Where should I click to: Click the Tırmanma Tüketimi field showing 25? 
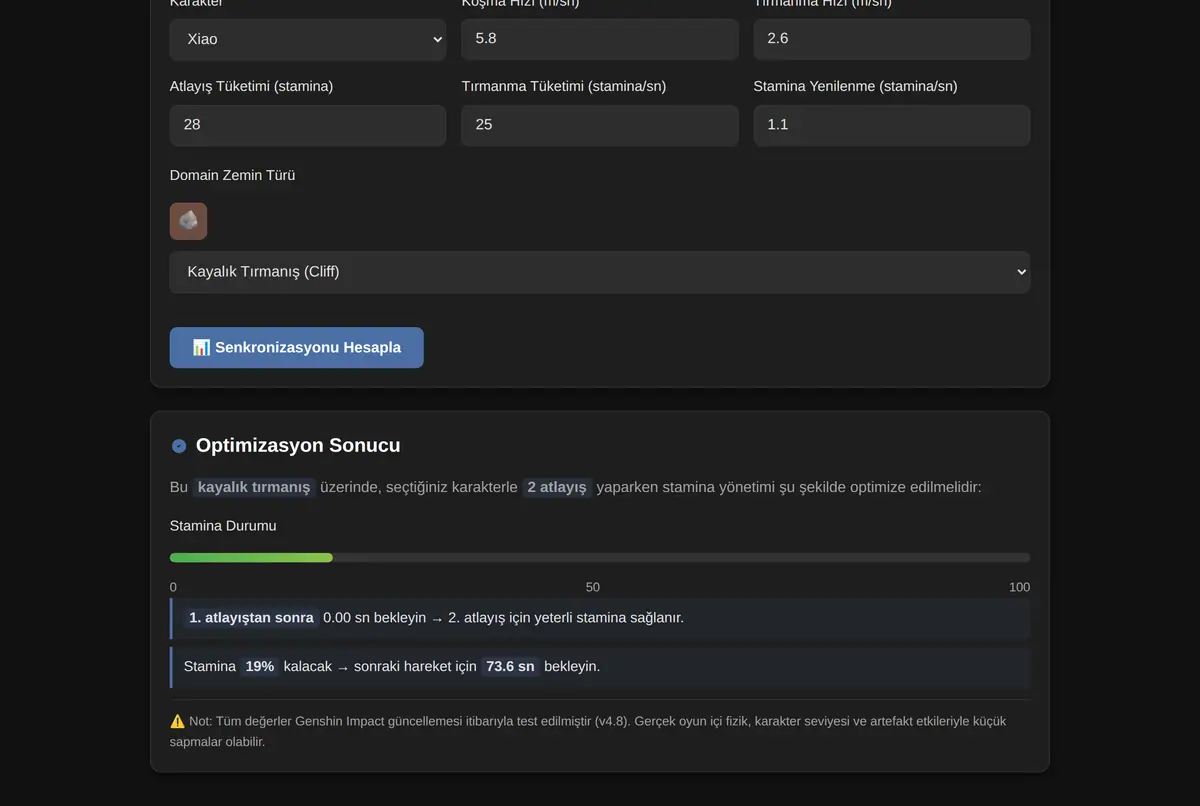point(600,125)
